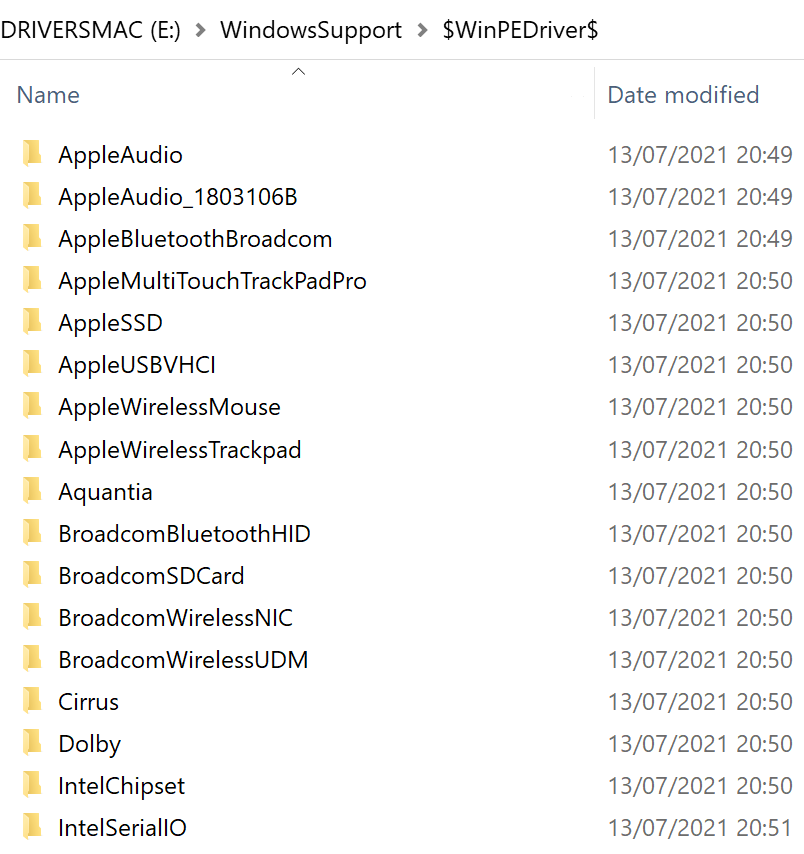Select the AppleUSBVHCI folder name

click(x=137, y=365)
